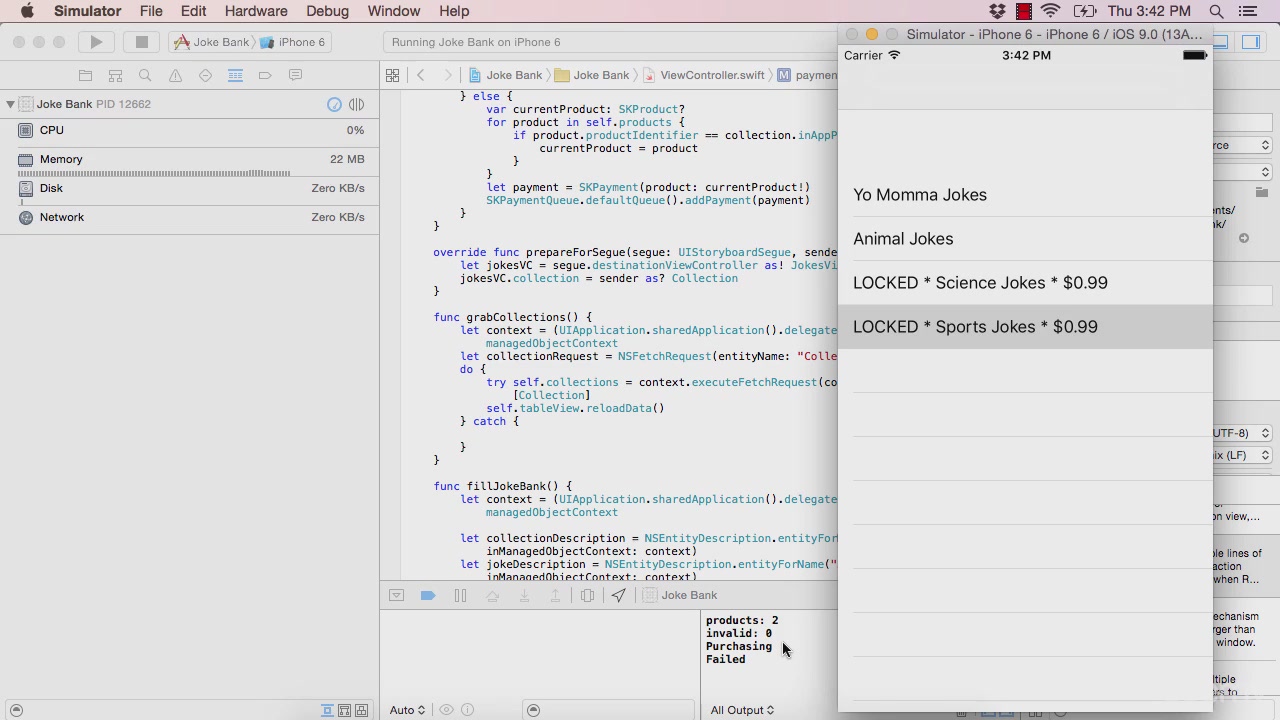
Task: Collapse the Joke Bank process disclosure triangle
Action: 10,104
